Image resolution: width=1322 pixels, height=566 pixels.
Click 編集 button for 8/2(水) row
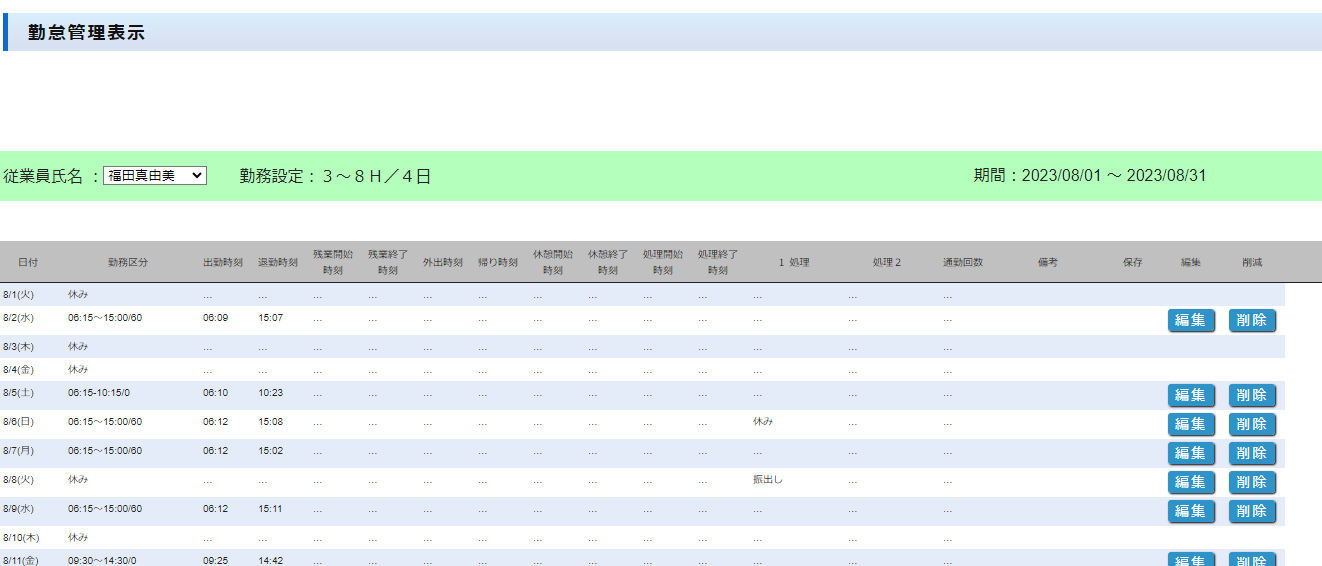point(1191,320)
